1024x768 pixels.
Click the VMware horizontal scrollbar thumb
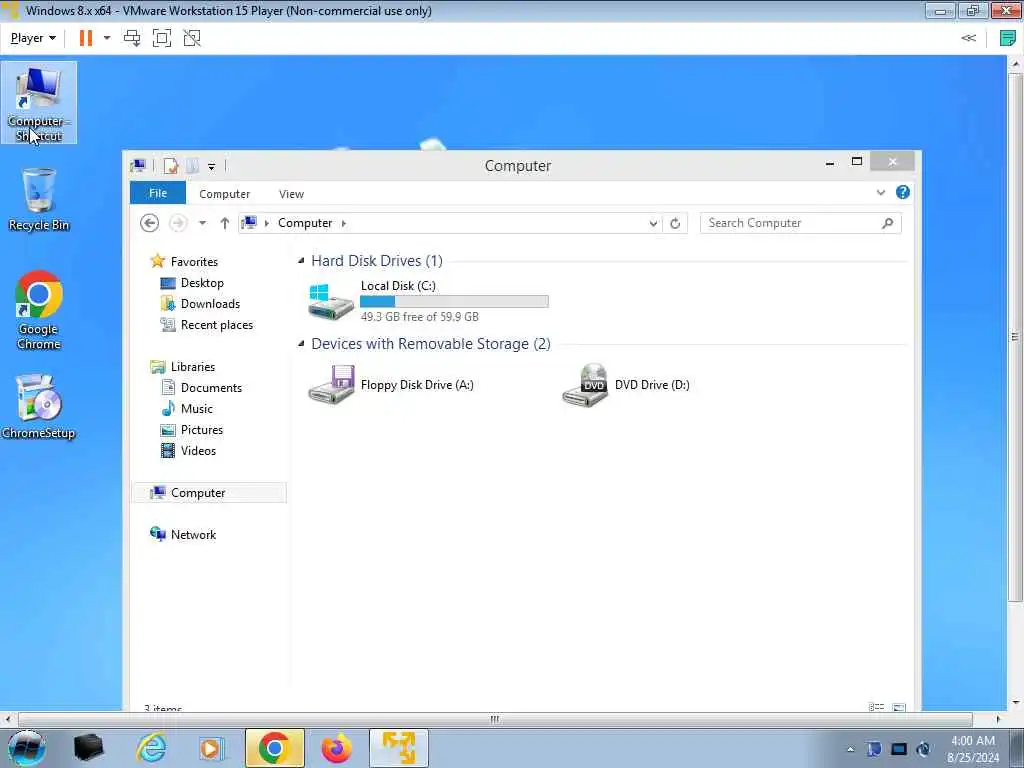[x=495, y=720]
